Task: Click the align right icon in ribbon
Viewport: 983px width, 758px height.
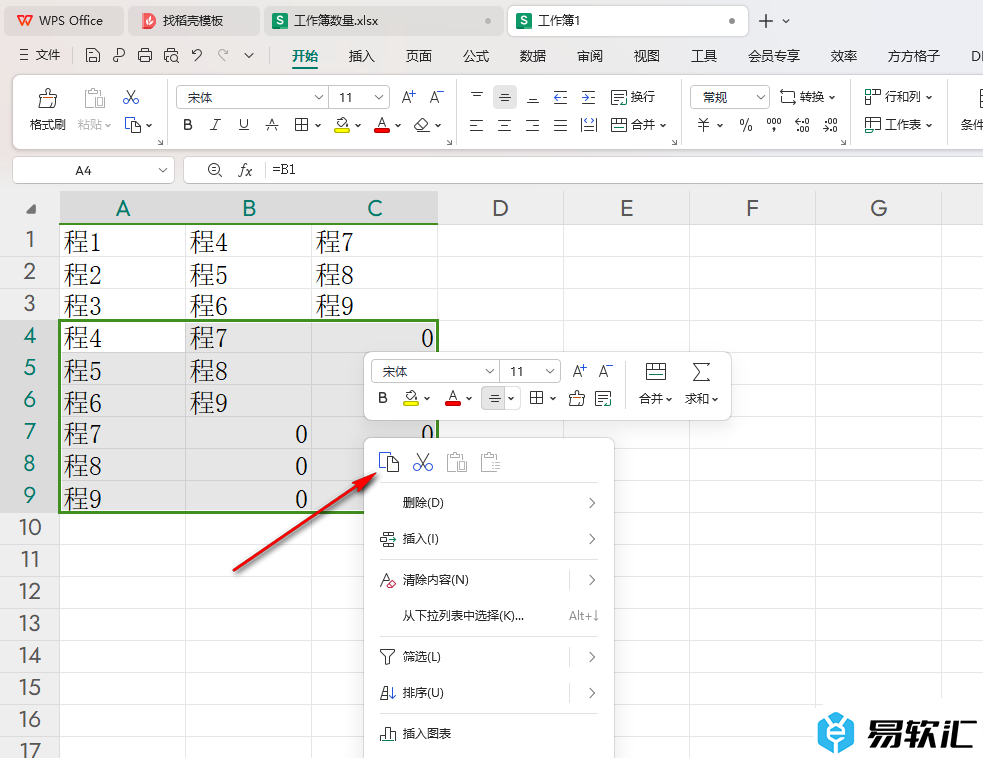Action: pos(532,125)
